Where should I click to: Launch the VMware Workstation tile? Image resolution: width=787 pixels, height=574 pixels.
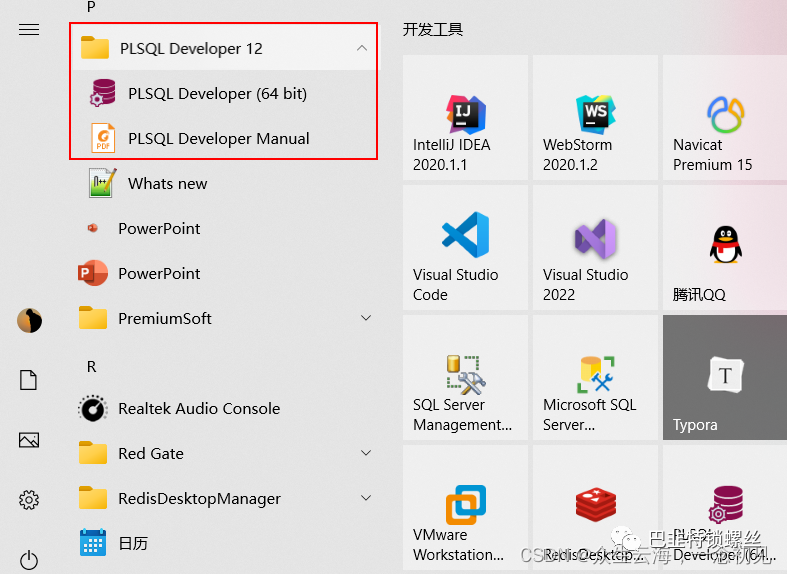pyautogui.click(x=465, y=507)
